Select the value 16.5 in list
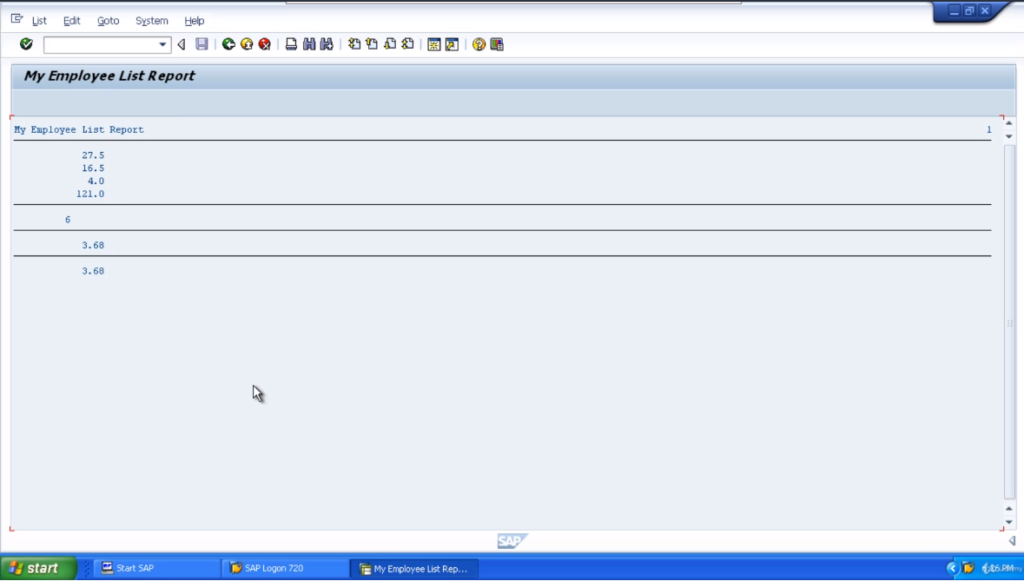Image resolution: width=1024 pixels, height=581 pixels. pyautogui.click(x=93, y=168)
